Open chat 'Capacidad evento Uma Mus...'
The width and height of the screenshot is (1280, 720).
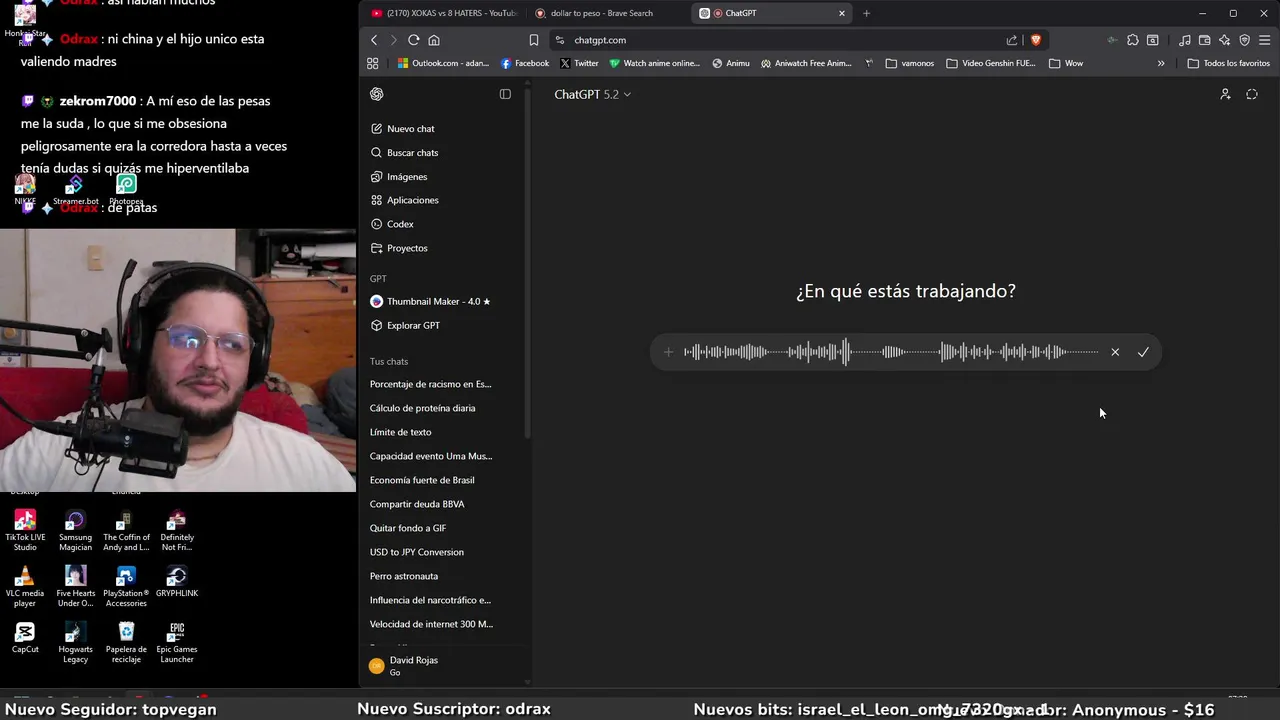(x=430, y=456)
